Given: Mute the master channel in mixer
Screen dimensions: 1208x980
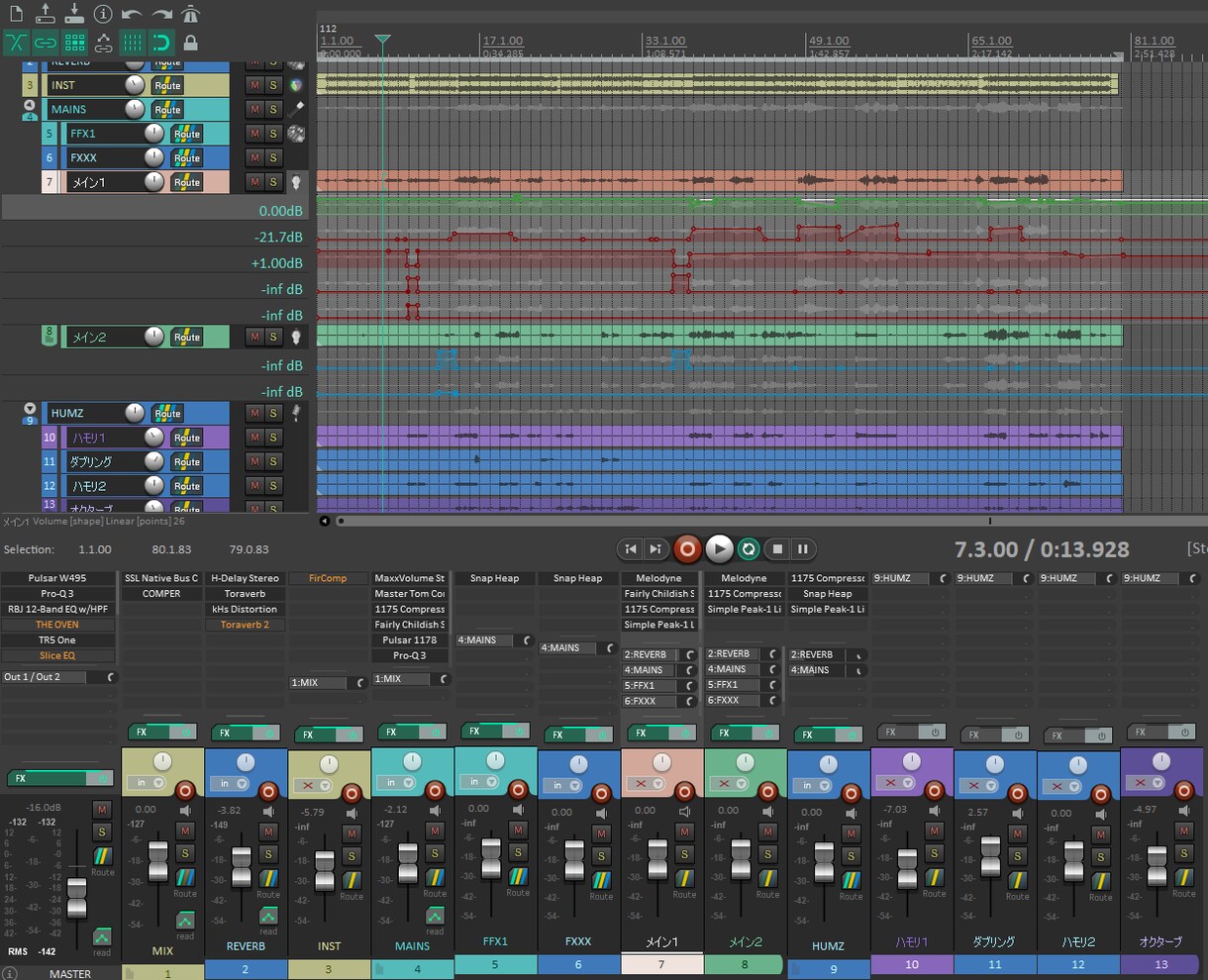Looking at the screenshot, I should (102, 809).
